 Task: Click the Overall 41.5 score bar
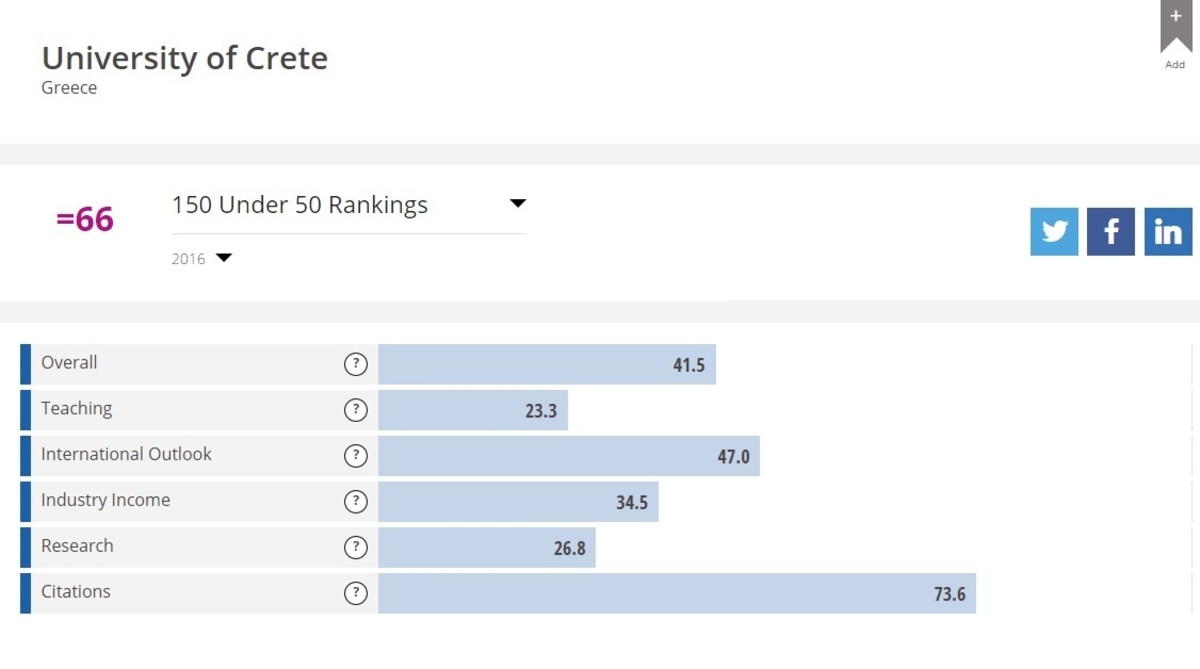(546, 364)
